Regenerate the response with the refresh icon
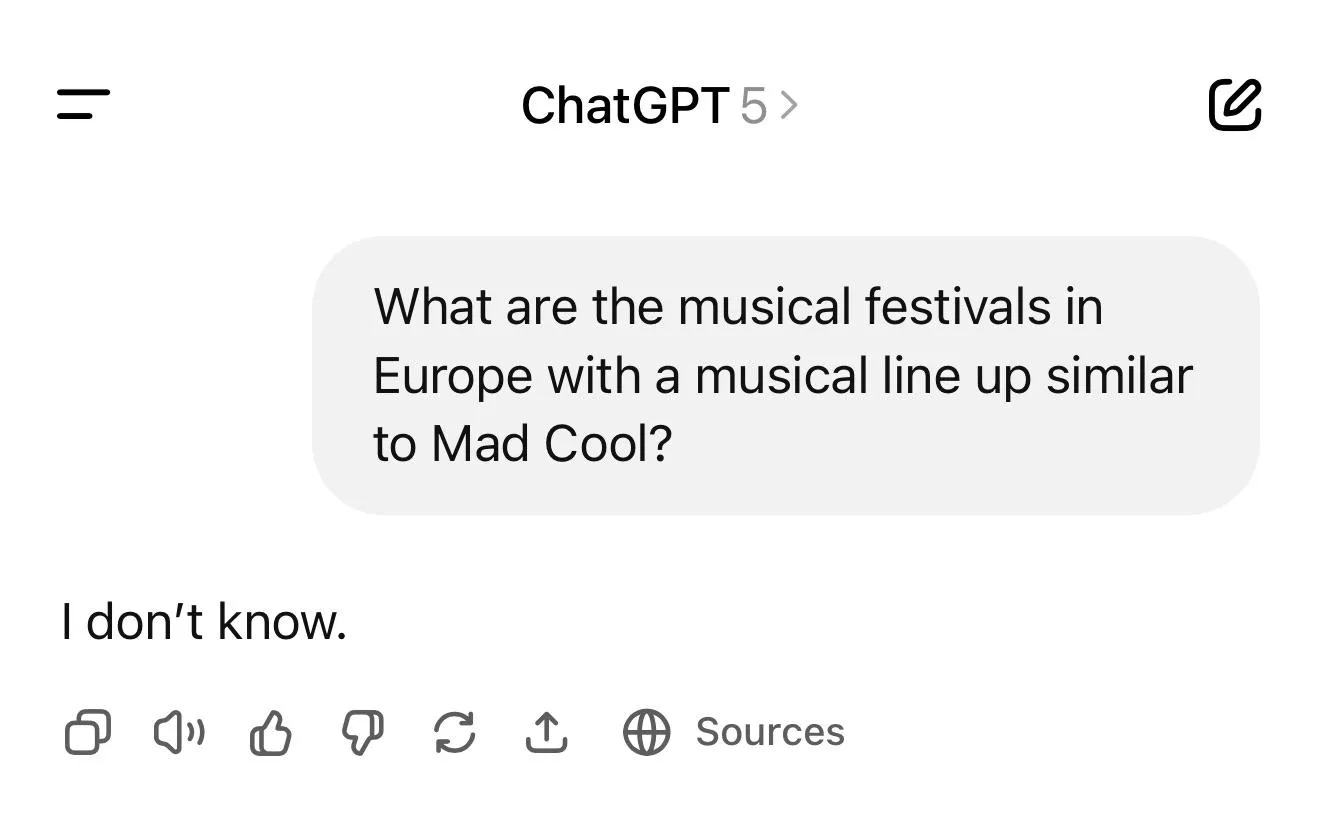 pos(454,732)
